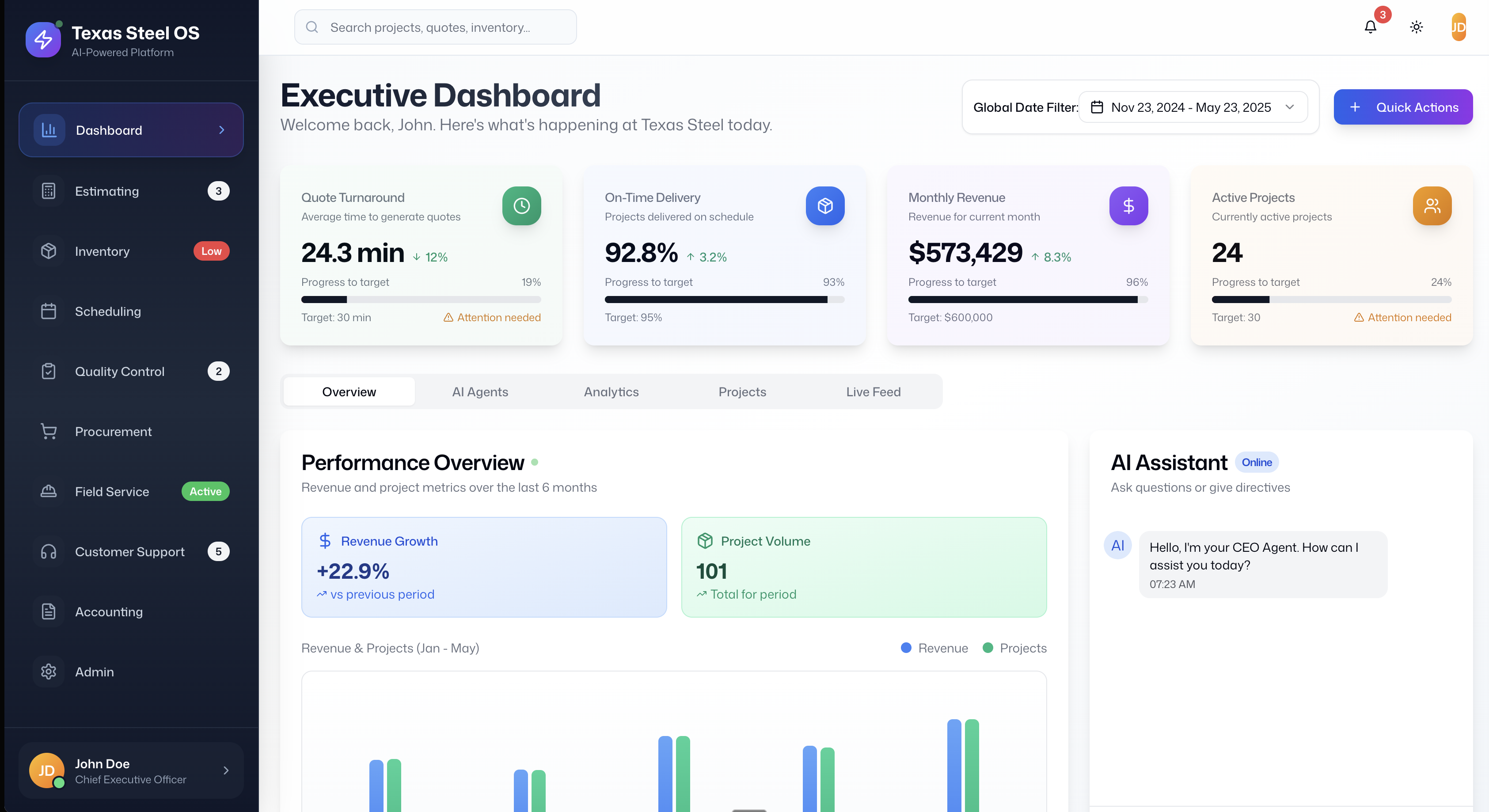
Task: Select the Quality Control sidebar icon
Action: tap(49, 371)
